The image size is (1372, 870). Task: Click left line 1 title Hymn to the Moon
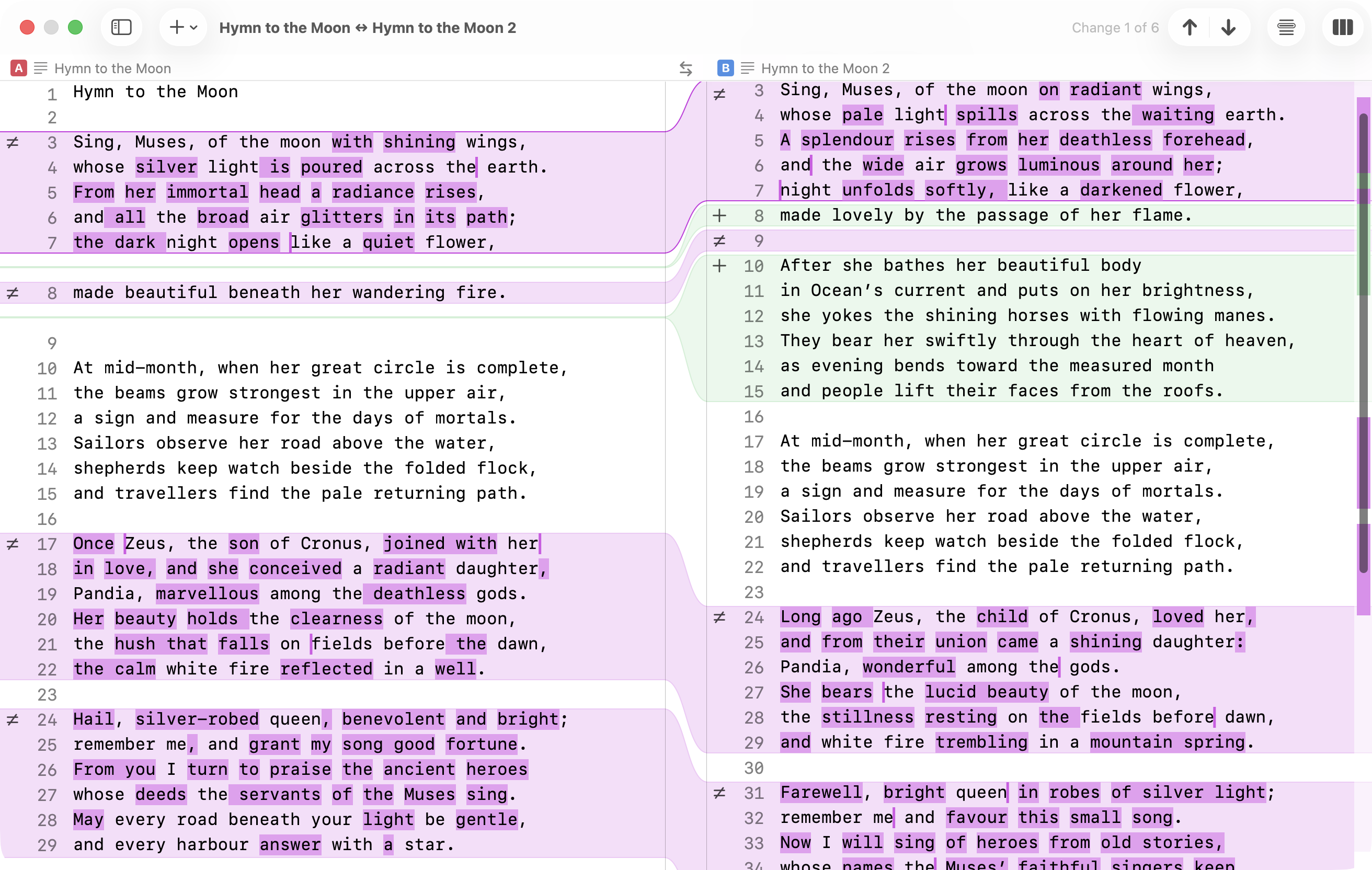tap(155, 91)
